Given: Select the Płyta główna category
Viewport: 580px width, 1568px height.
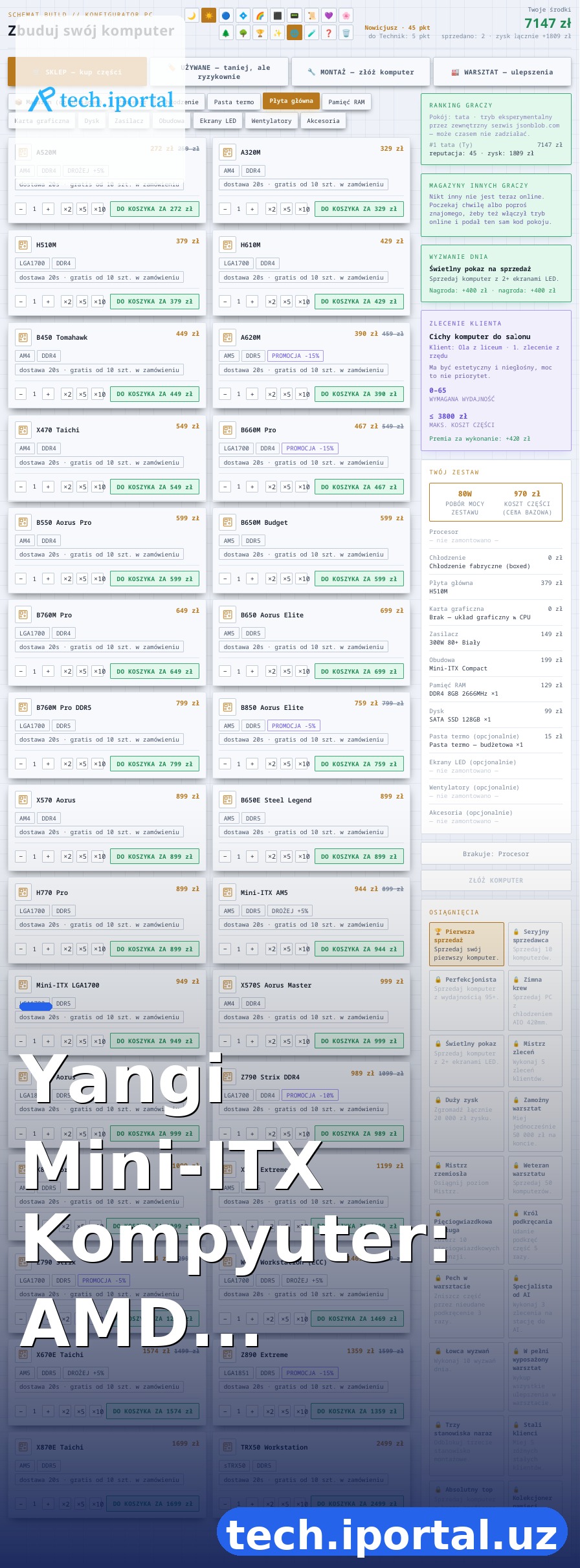Looking at the screenshot, I should pyautogui.click(x=291, y=101).
